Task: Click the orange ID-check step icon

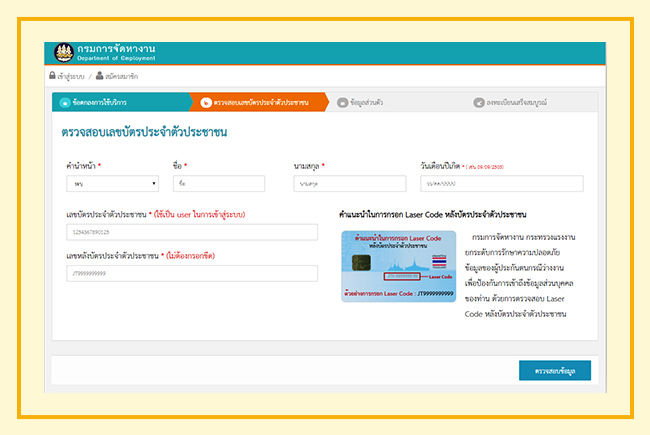Action: (x=206, y=102)
